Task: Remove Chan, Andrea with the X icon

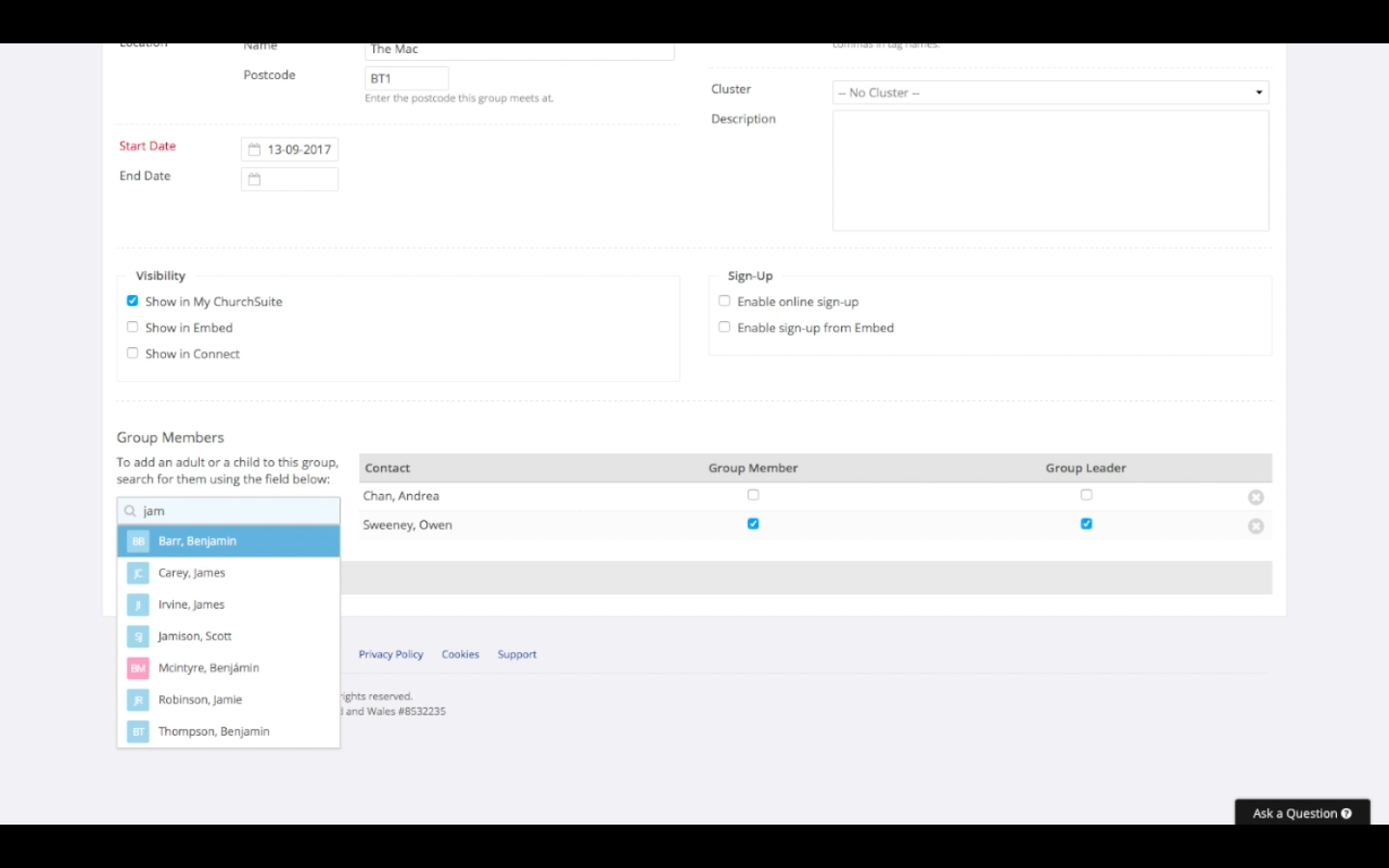Action: point(1256,498)
